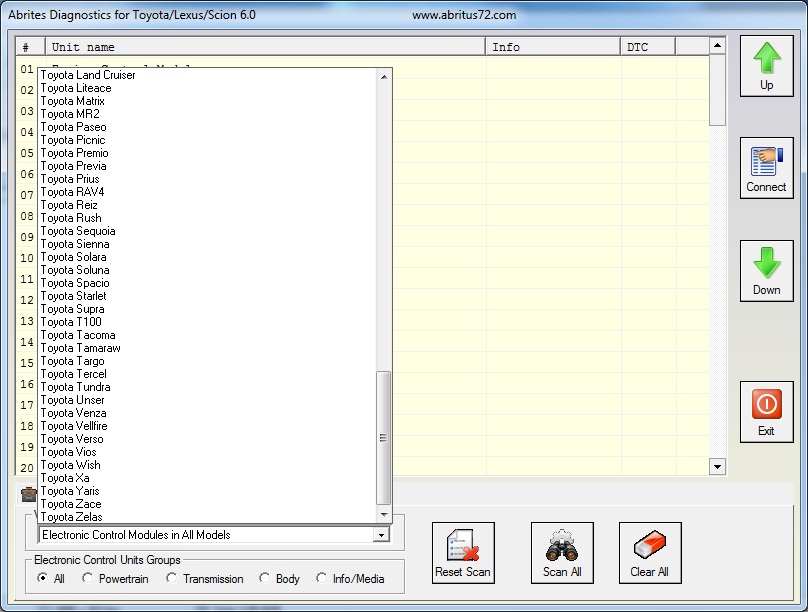Click the model list scrollbar thumb
Viewport: 808px width, 612px height.
click(x=383, y=438)
